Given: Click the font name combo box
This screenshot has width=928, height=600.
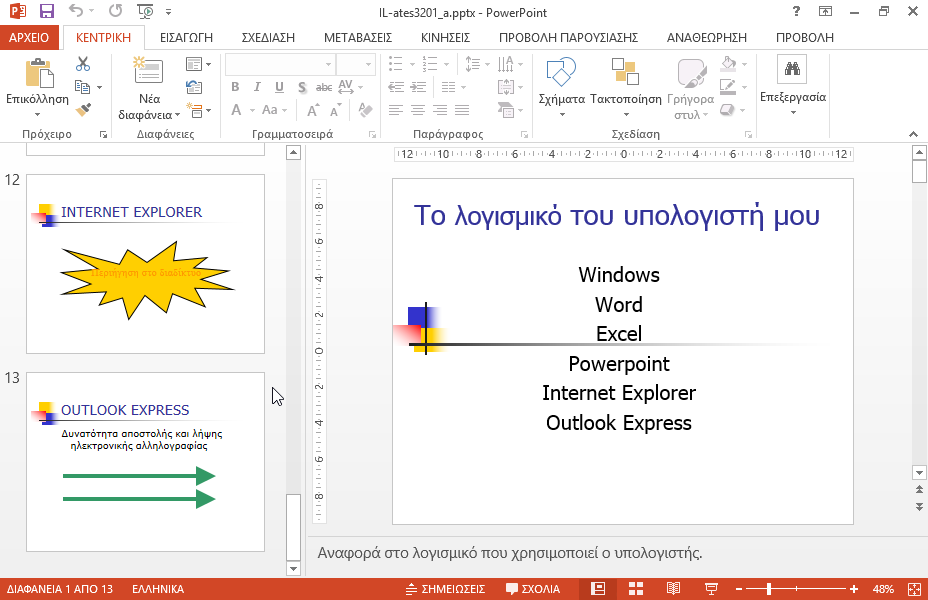Looking at the screenshot, I should pos(281,64).
